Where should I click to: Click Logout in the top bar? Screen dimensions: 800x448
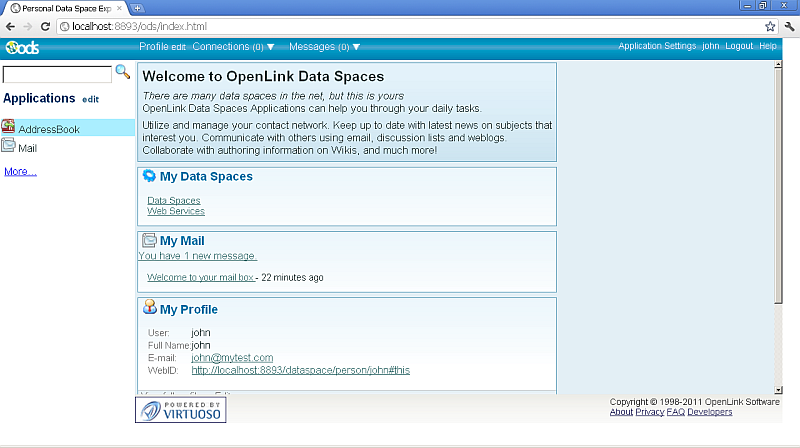coord(739,46)
